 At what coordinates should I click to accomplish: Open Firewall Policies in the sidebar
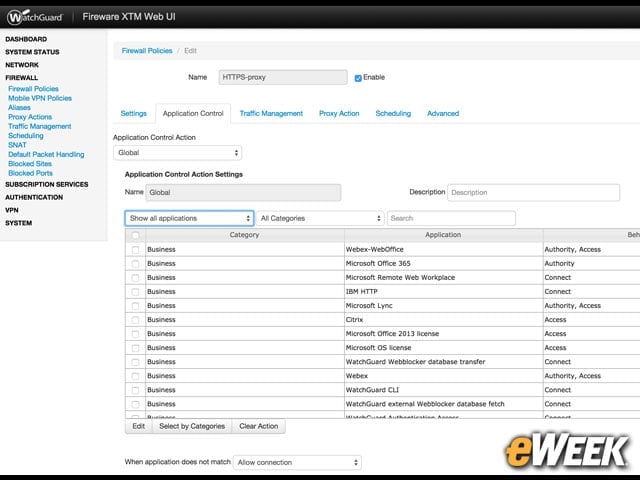33,89
